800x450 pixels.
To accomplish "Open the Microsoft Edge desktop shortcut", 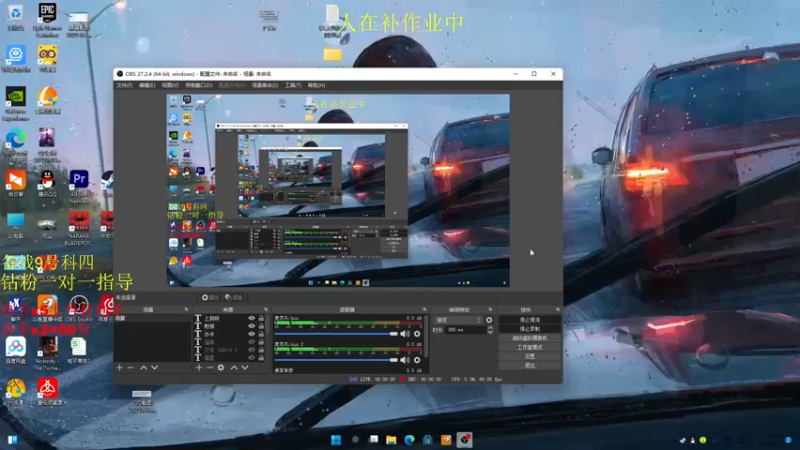I will [x=15, y=144].
